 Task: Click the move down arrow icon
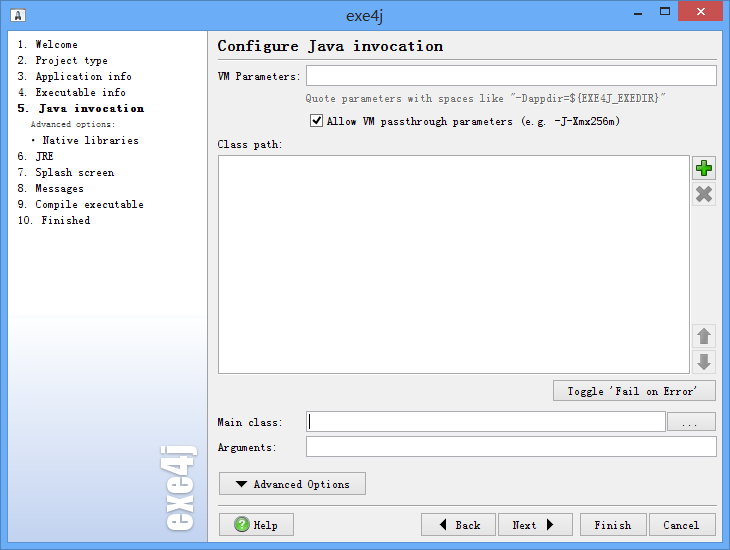(703, 362)
